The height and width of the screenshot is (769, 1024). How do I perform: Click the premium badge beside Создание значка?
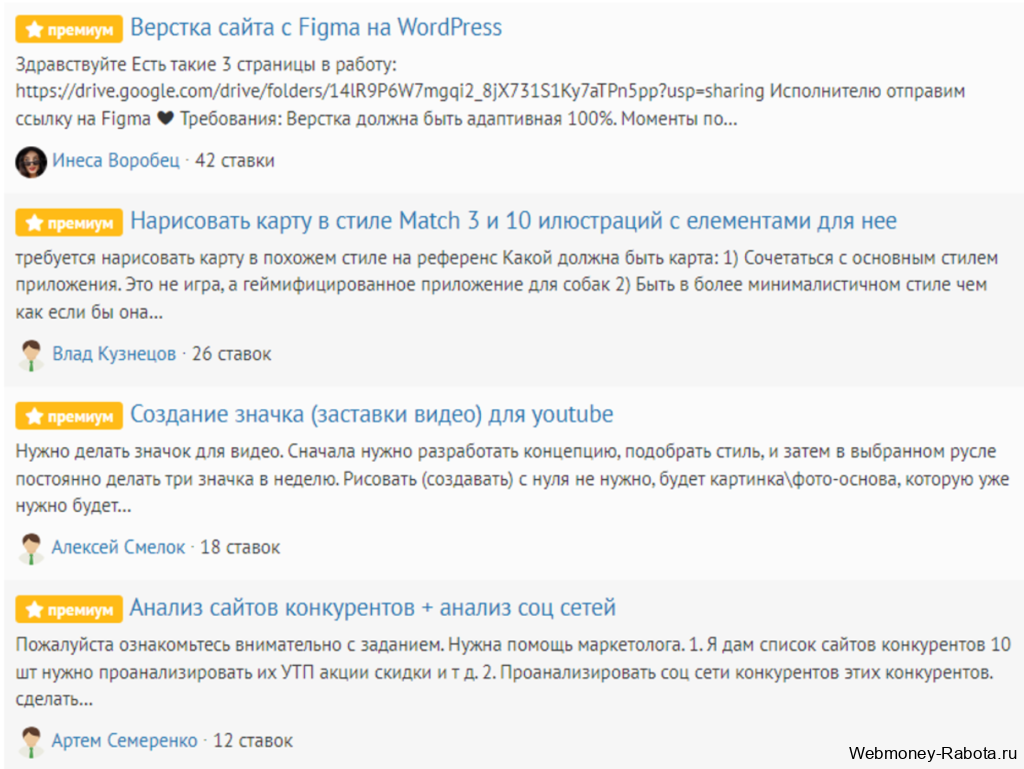(x=69, y=416)
